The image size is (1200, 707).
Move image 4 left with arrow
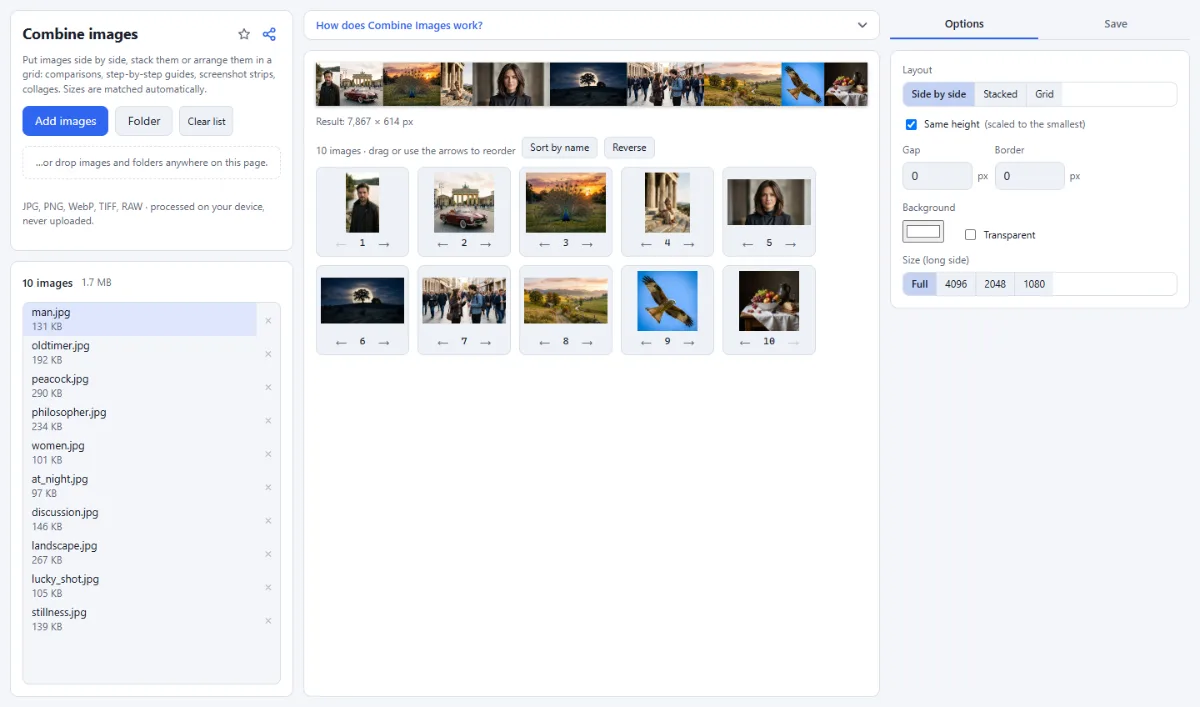point(646,244)
